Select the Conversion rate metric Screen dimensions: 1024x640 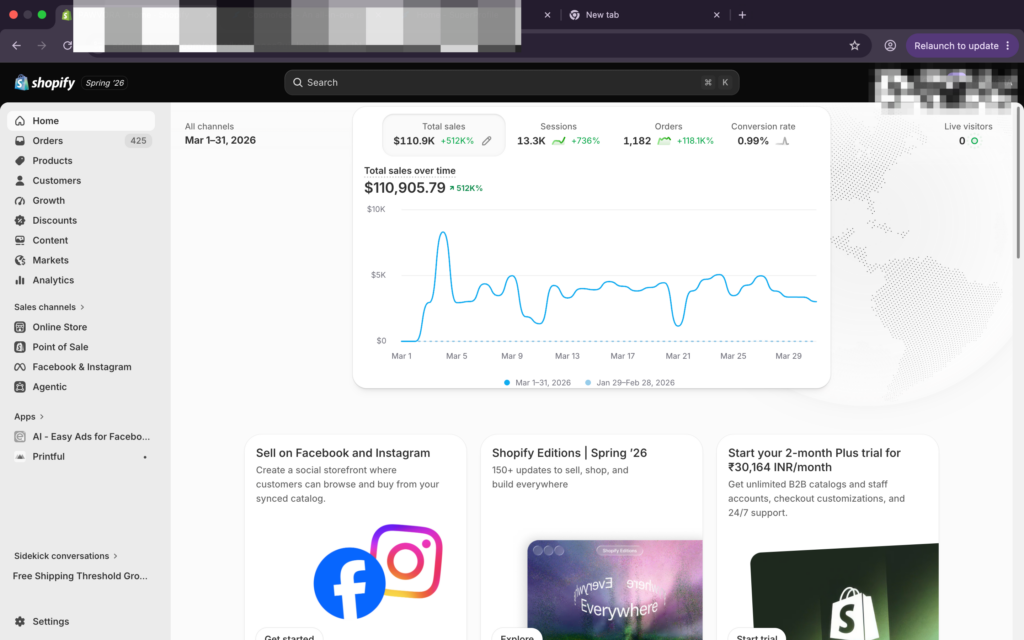click(763, 135)
